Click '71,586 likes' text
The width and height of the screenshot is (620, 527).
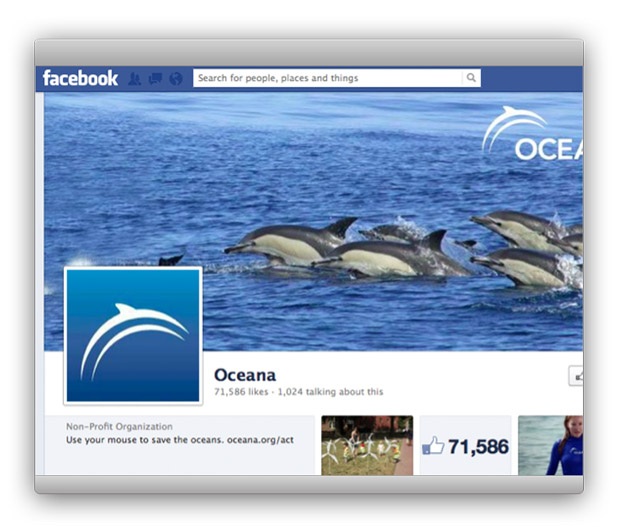(x=241, y=392)
